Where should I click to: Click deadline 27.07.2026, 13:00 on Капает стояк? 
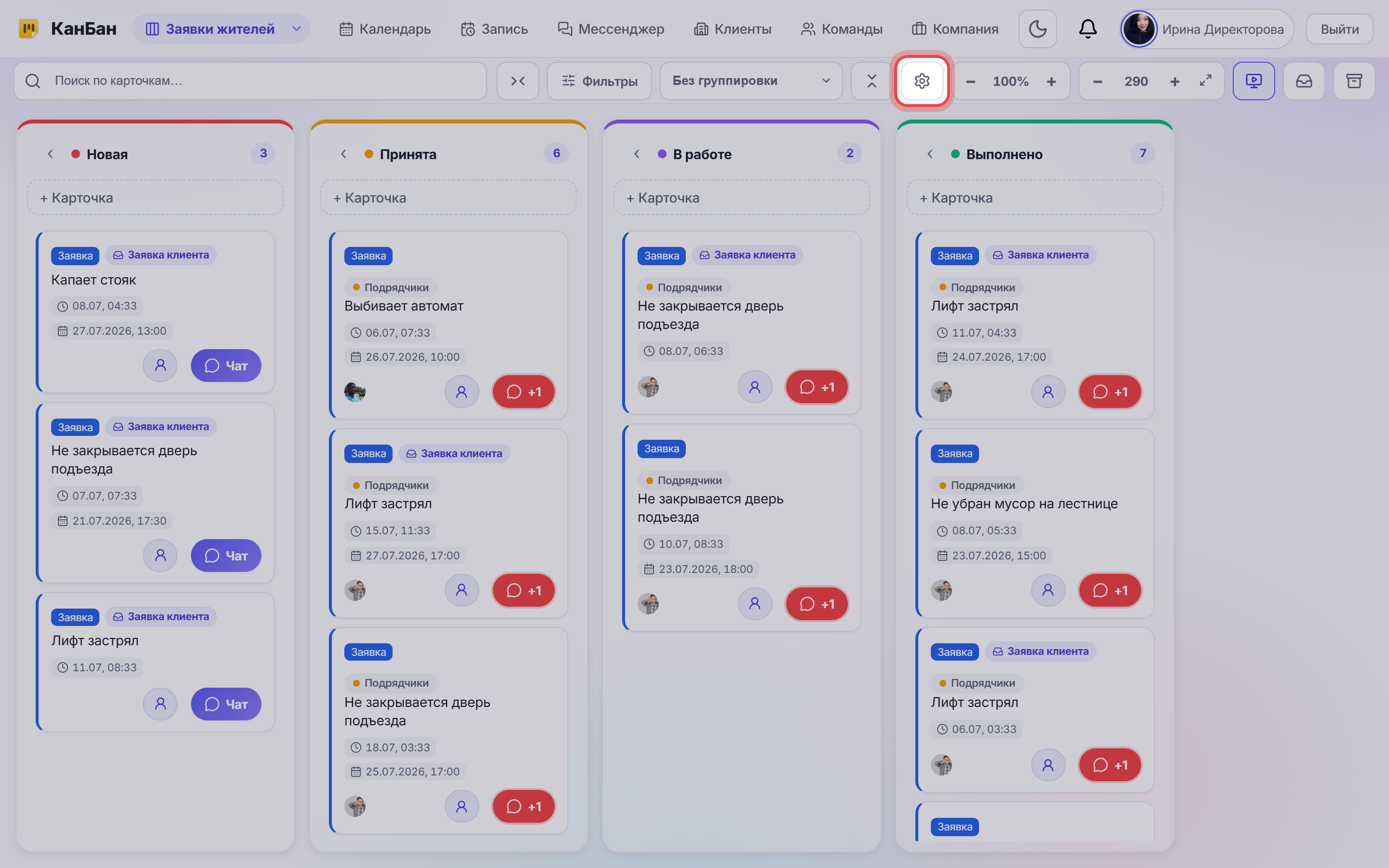pyautogui.click(x=112, y=331)
